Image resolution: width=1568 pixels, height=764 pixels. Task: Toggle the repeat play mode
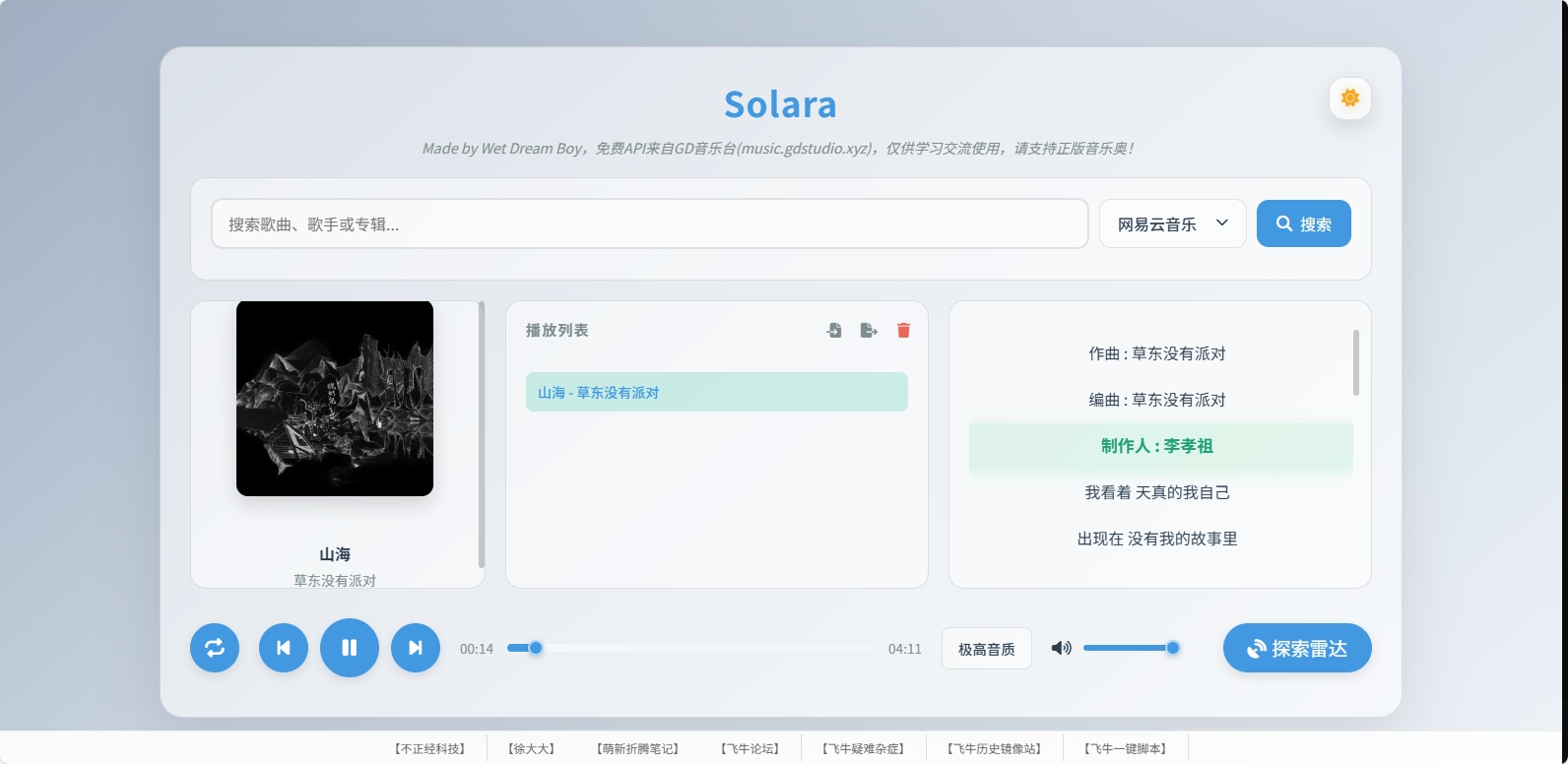coord(215,648)
